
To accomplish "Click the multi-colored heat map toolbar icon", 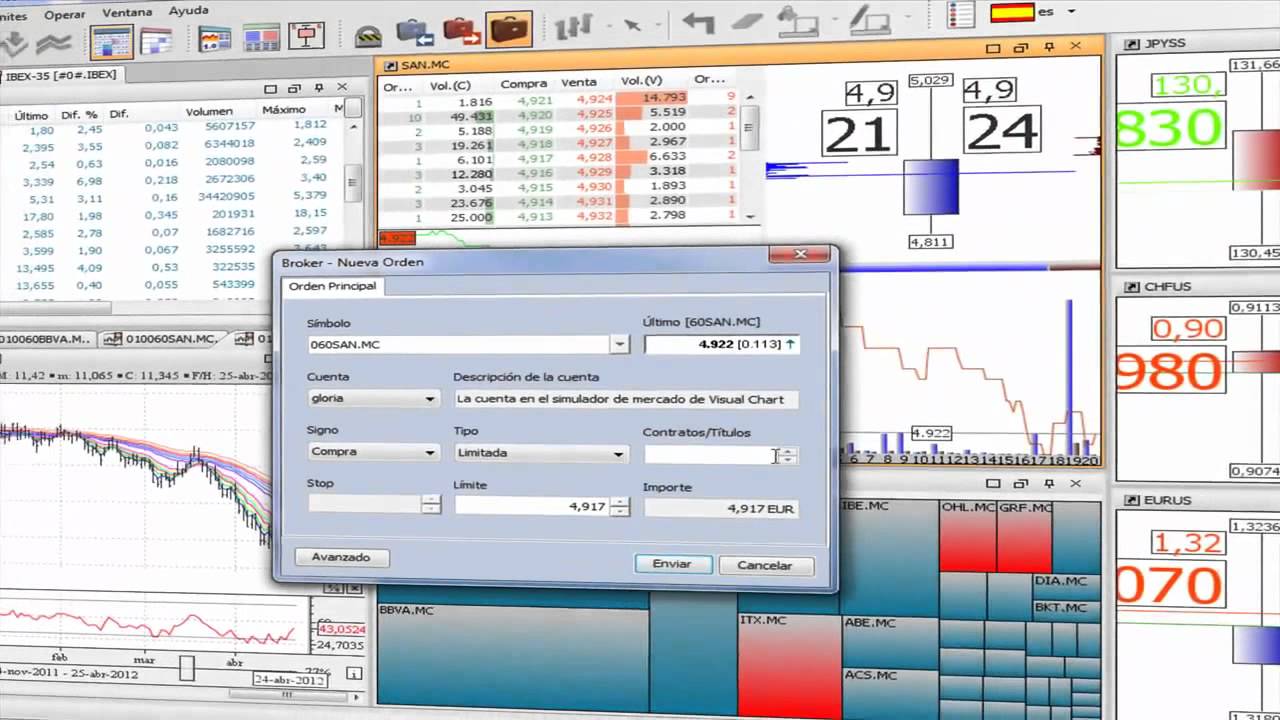I will 261,38.
